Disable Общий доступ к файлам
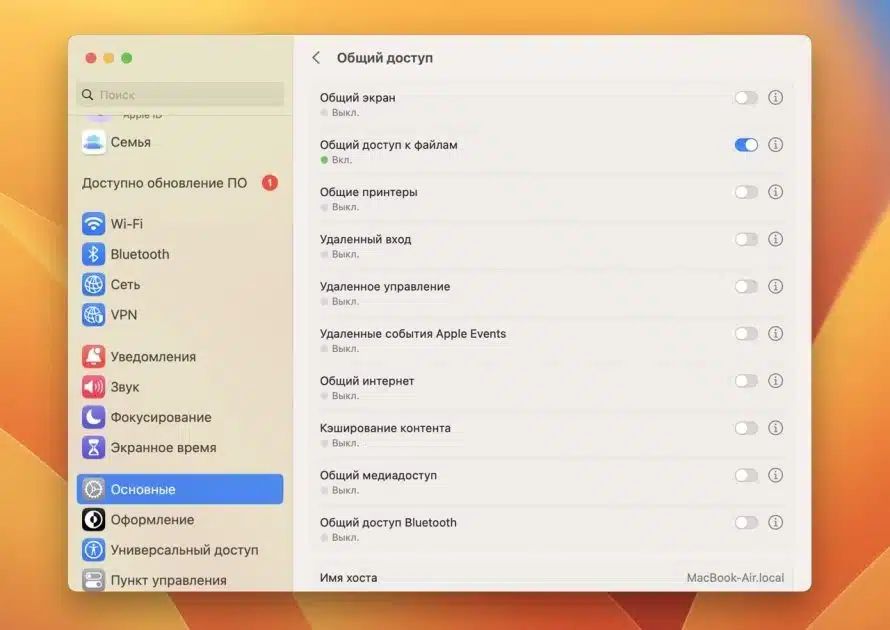The width and height of the screenshot is (890, 630). point(745,144)
